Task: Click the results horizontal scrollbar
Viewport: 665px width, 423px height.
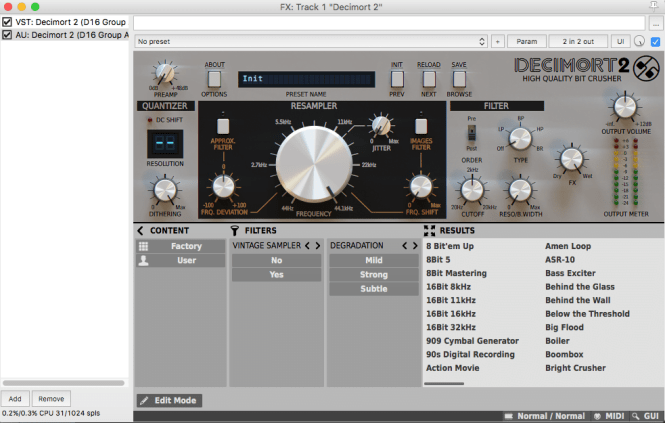Action: pyautogui.click(x=444, y=384)
